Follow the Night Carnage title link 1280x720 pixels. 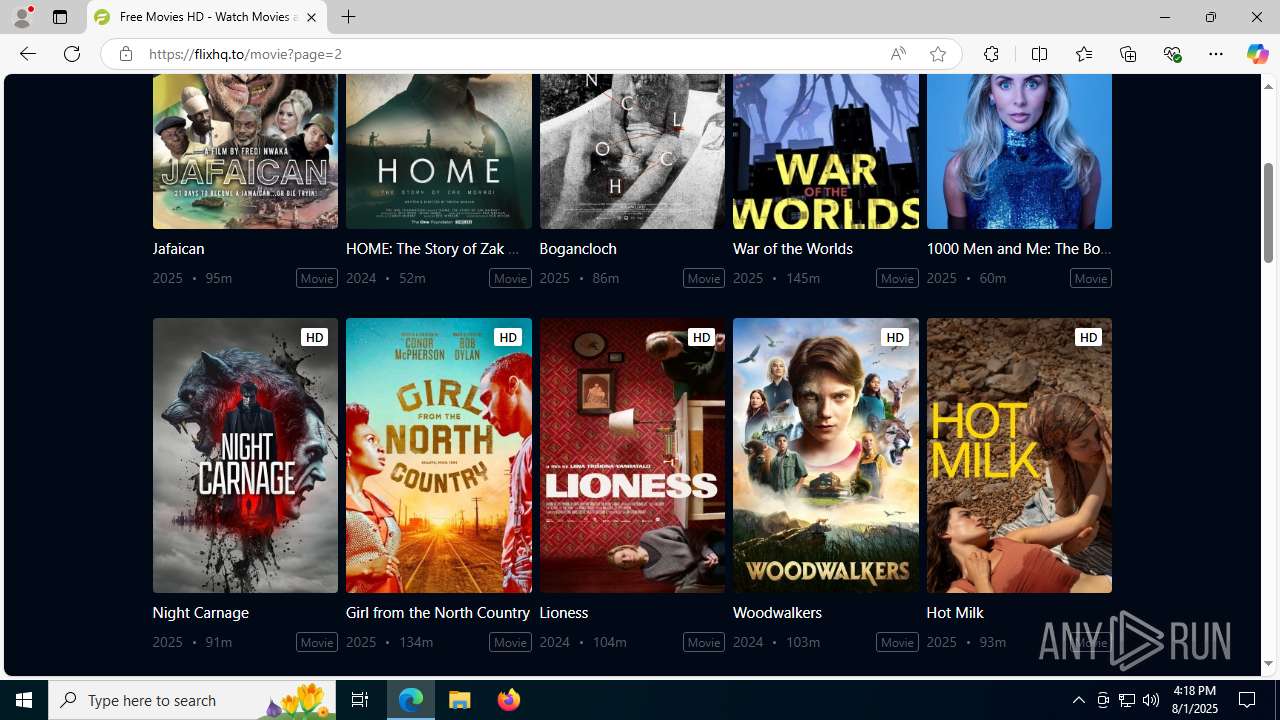pyautogui.click(x=200, y=612)
